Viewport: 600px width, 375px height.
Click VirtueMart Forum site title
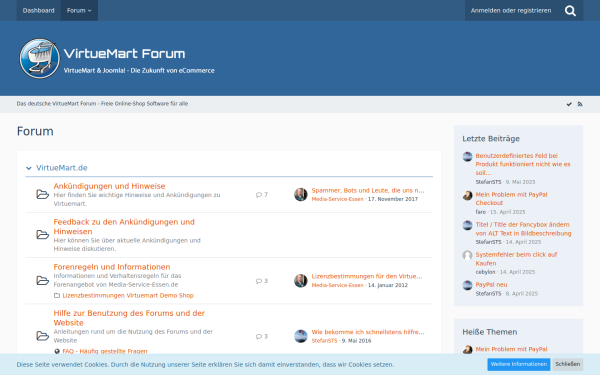tap(124, 54)
